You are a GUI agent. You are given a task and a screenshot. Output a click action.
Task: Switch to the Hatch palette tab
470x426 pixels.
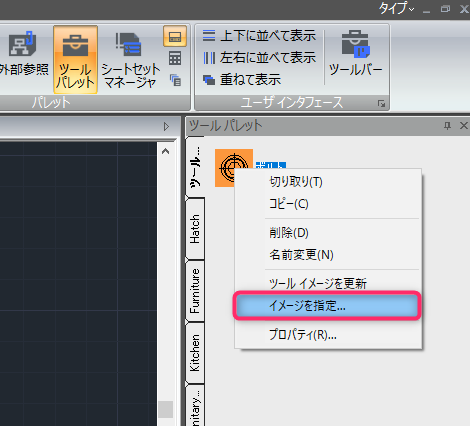195,229
